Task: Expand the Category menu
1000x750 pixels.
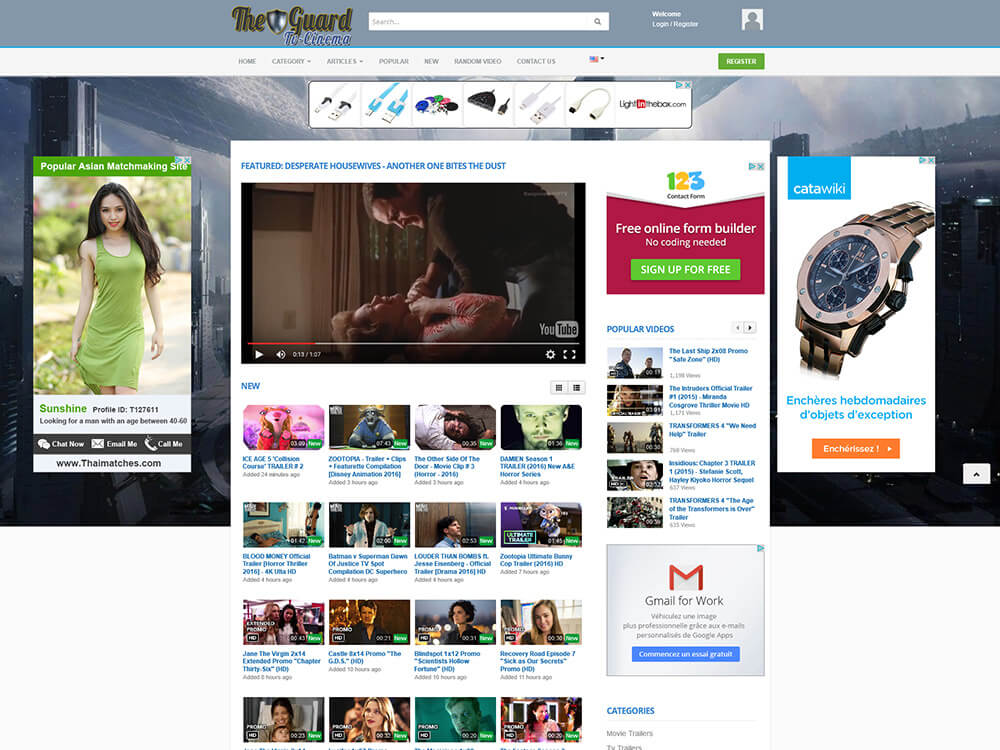Action: [x=291, y=61]
